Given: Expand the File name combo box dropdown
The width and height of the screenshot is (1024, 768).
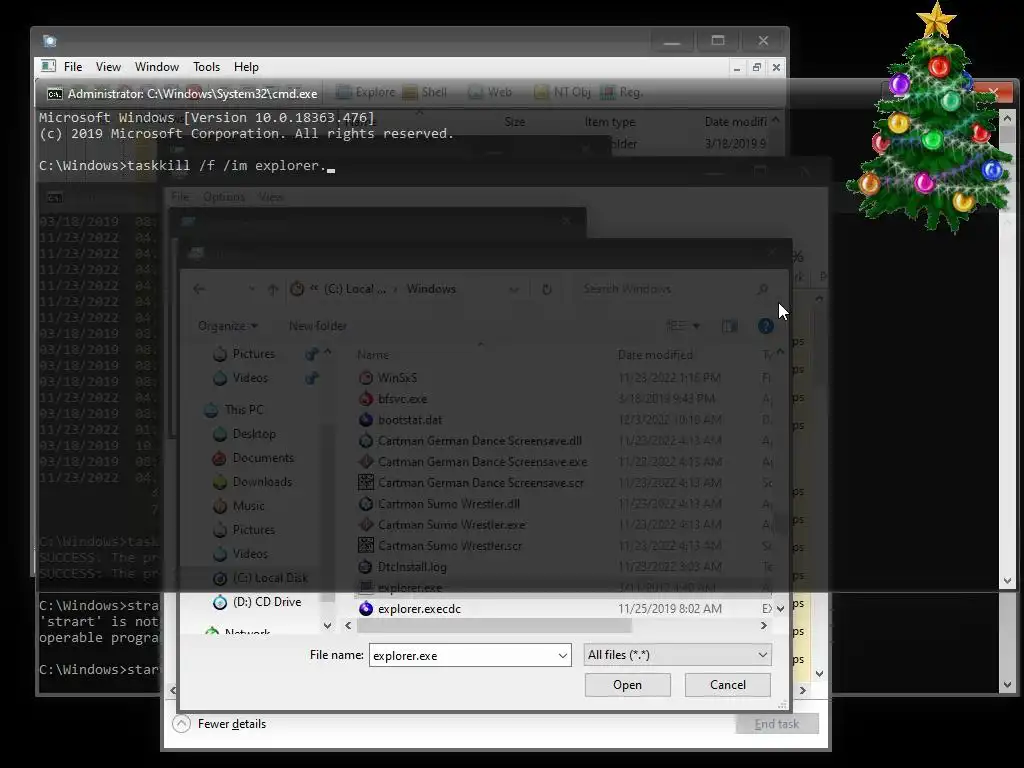Looking at the screenshot, I should pos(562,655).
